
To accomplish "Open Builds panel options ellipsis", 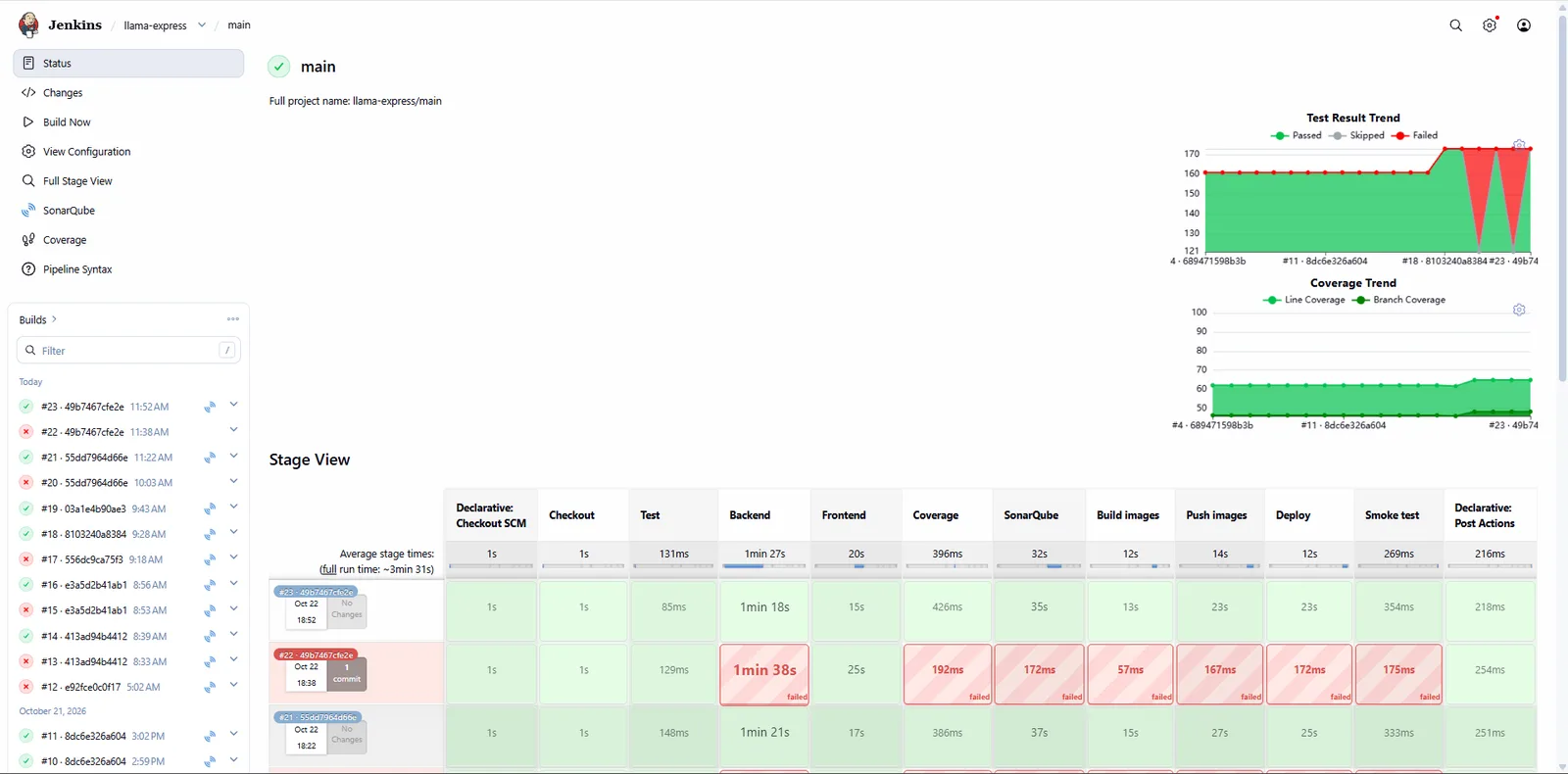I will [x=233, y=319].
